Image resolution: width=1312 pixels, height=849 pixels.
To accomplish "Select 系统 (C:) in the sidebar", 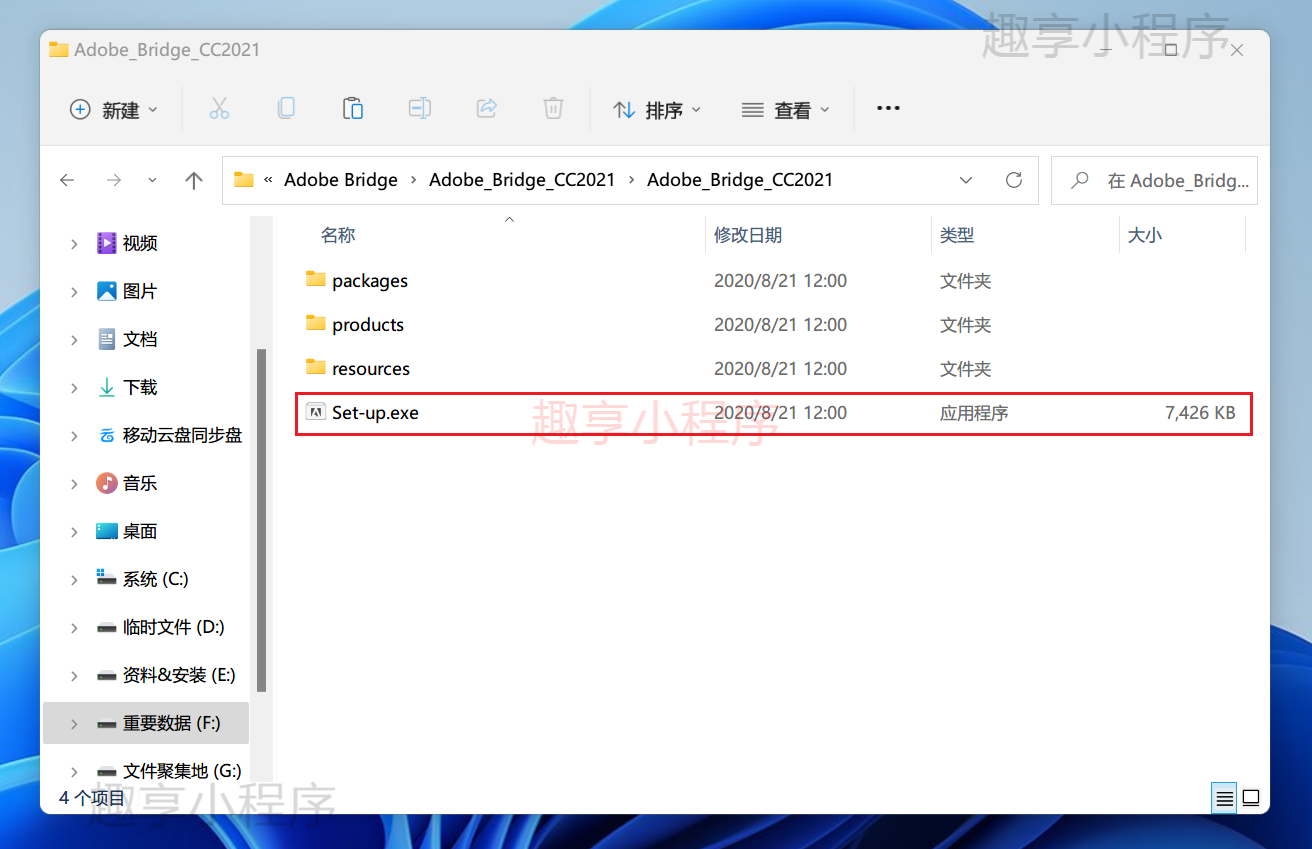I will point(155,579).
